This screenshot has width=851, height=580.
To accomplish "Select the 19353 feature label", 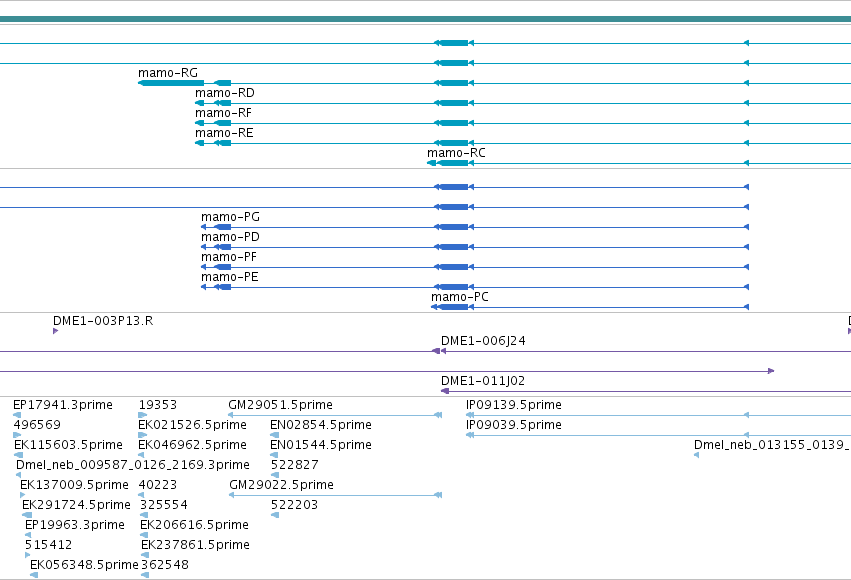I will [158, 405].
